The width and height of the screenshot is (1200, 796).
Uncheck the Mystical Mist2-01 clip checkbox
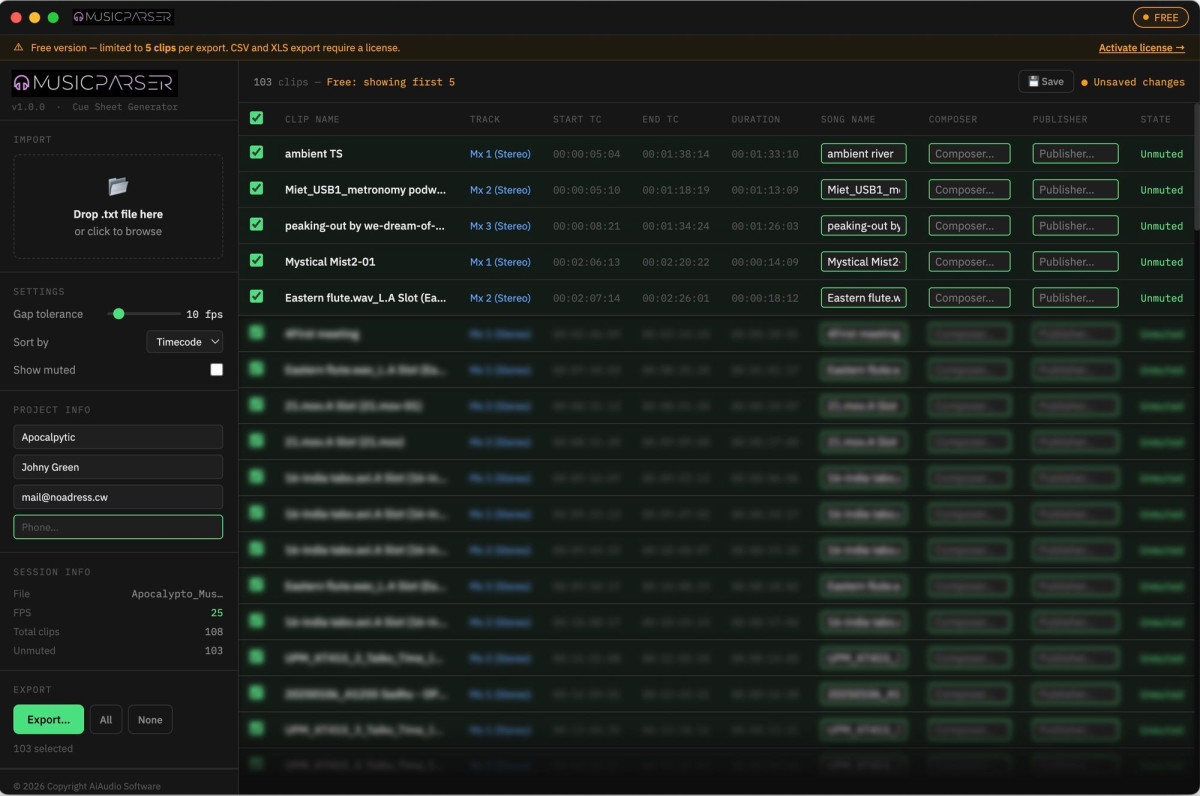(256, 261)
